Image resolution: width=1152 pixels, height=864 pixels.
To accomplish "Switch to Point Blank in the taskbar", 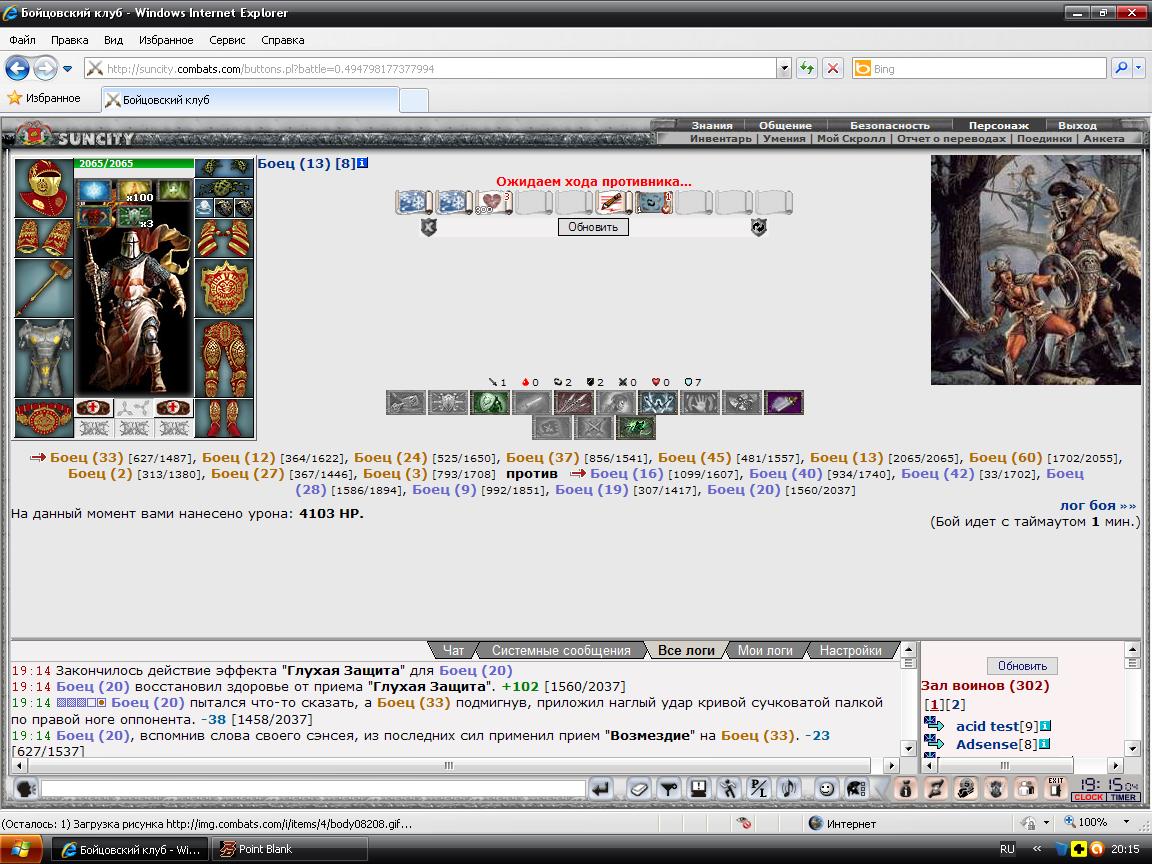I will click(289, 849).
